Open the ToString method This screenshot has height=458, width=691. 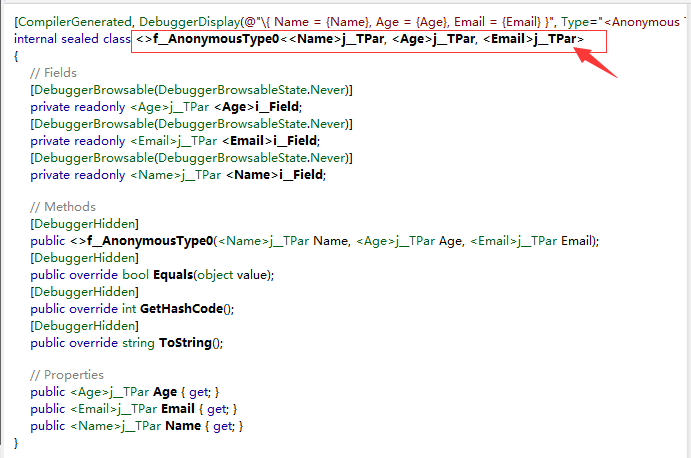(185, 343)
